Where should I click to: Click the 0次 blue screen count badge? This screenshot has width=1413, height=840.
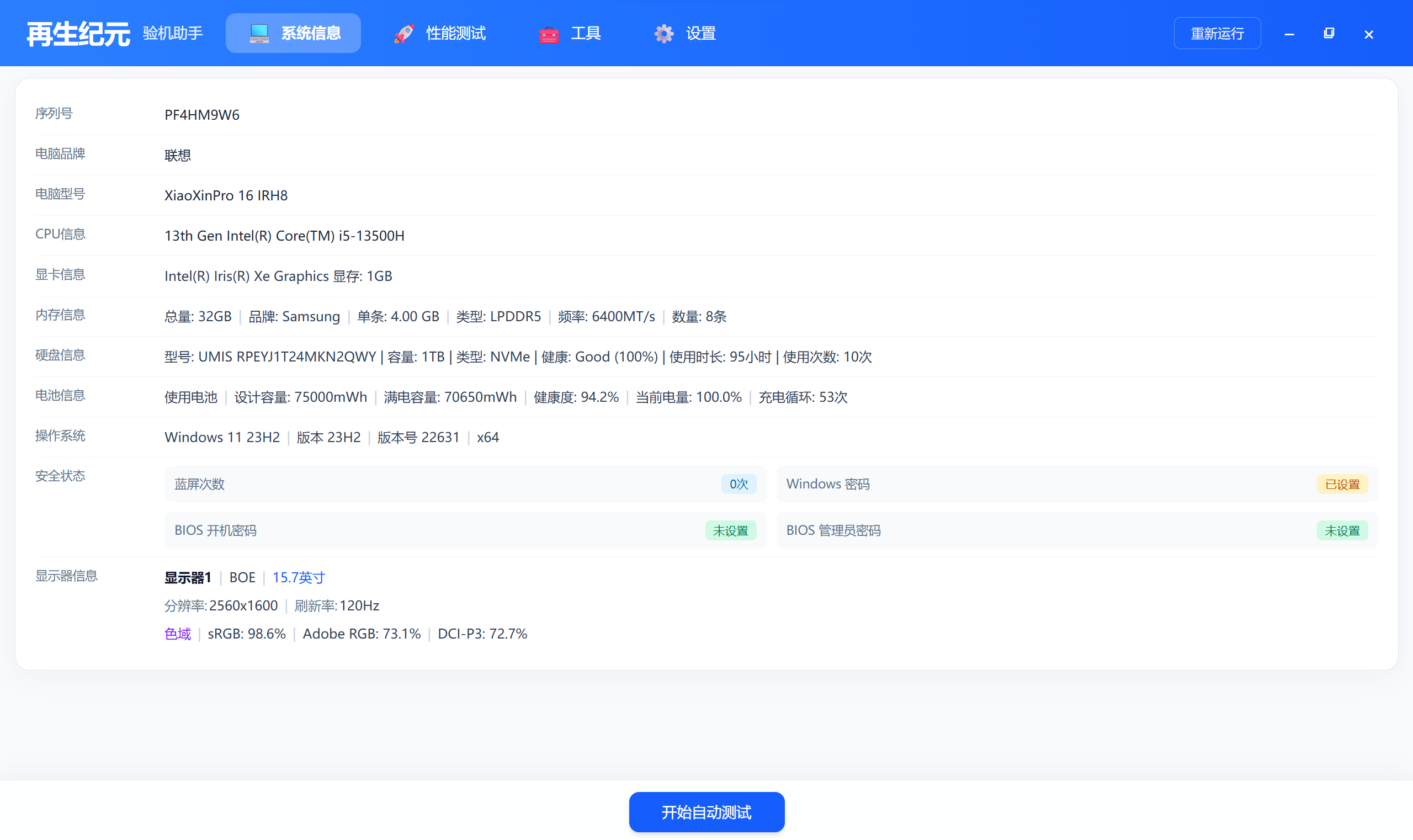739,484
